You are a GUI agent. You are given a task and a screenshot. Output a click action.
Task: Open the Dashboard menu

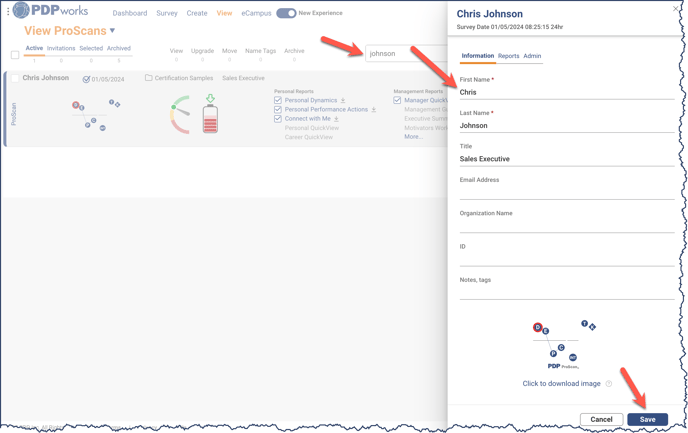(x=130, y=13)
